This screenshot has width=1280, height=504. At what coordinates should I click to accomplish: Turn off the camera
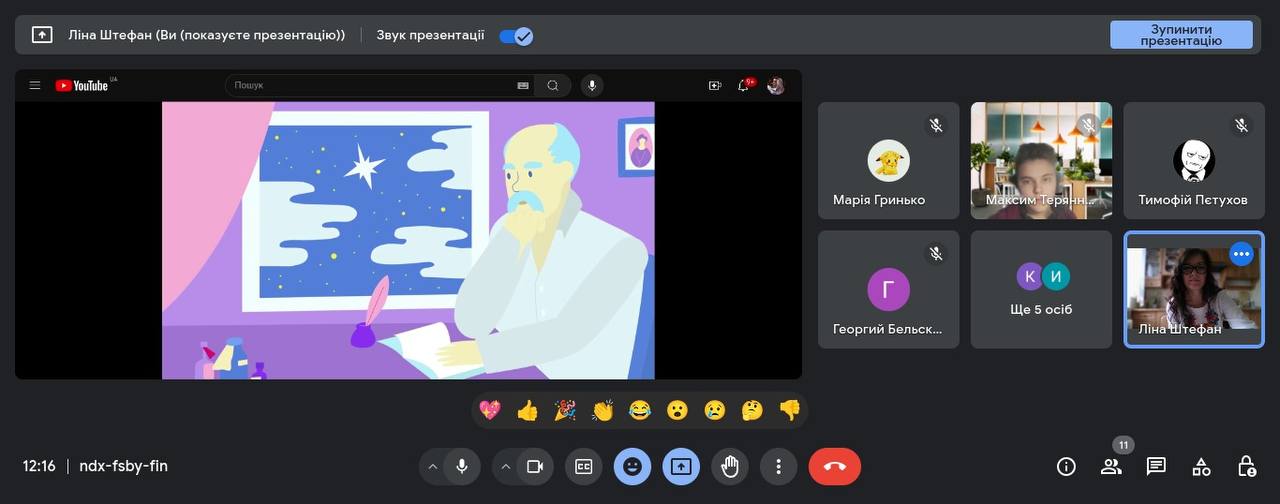point(534,466)
